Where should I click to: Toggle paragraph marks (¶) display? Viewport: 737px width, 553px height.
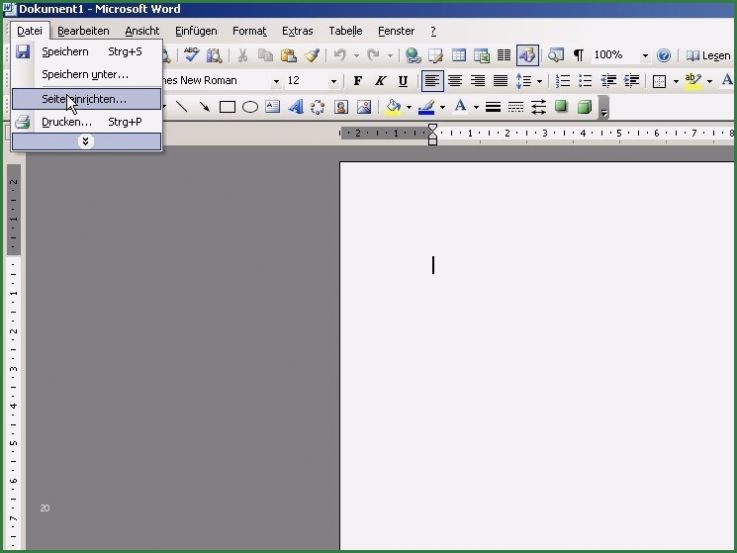tap(578, 56)
